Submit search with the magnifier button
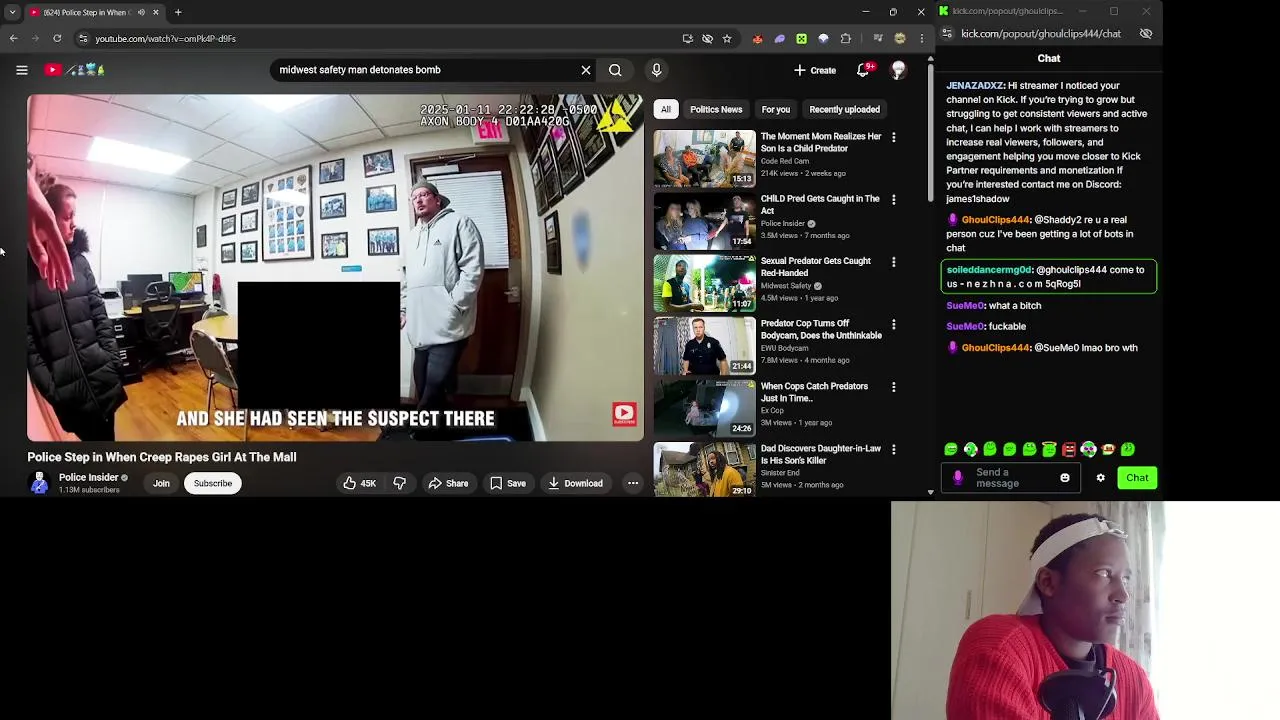 [615, 70]
